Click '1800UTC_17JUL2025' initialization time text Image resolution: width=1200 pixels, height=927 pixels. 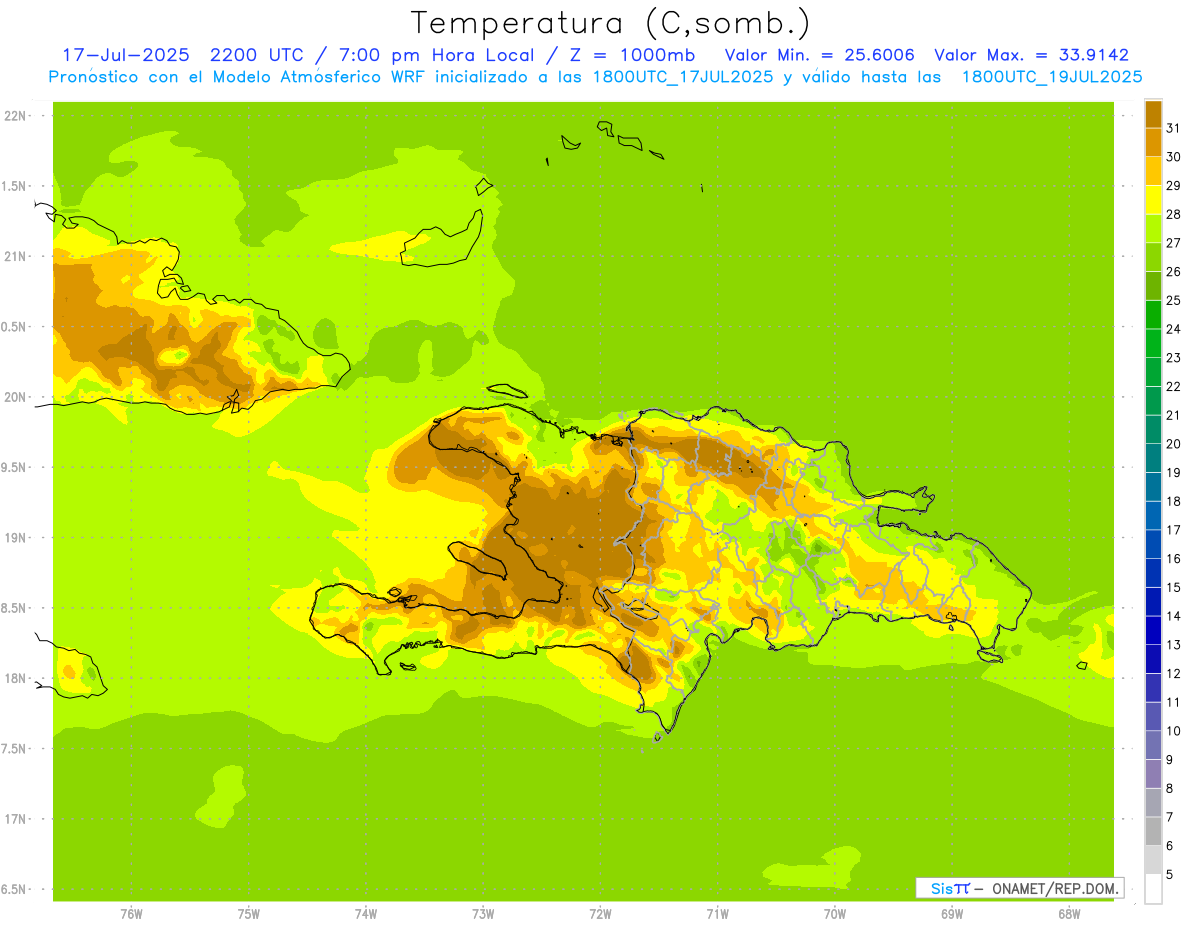click(x=679, y=76)
